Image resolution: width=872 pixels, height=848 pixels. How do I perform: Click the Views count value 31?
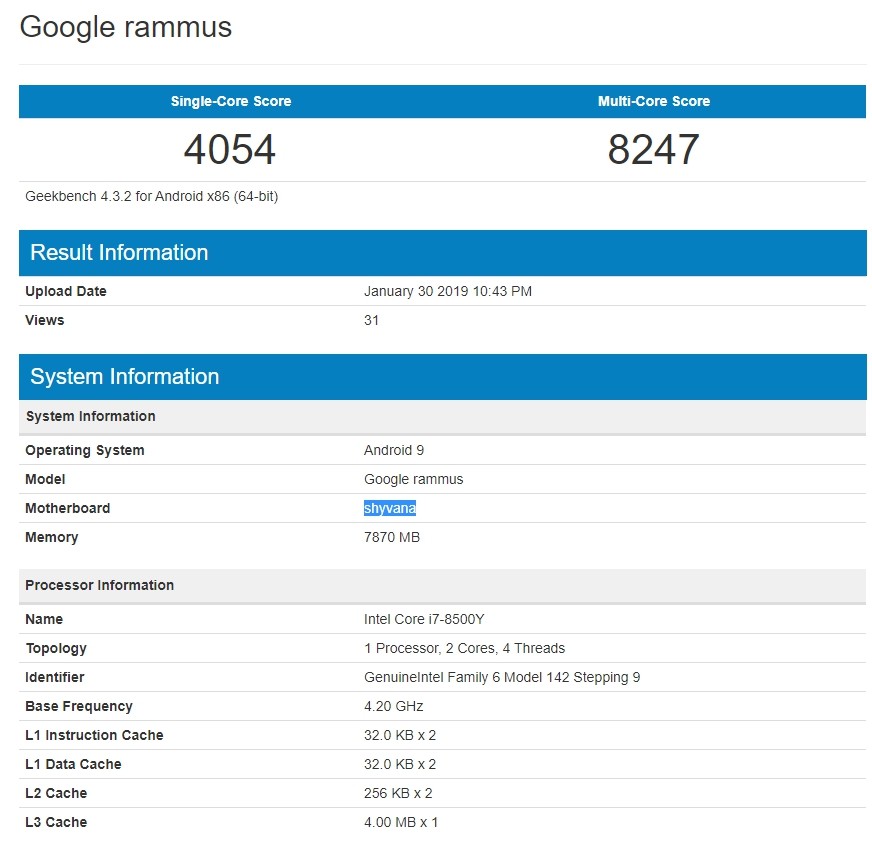point(371,320)
